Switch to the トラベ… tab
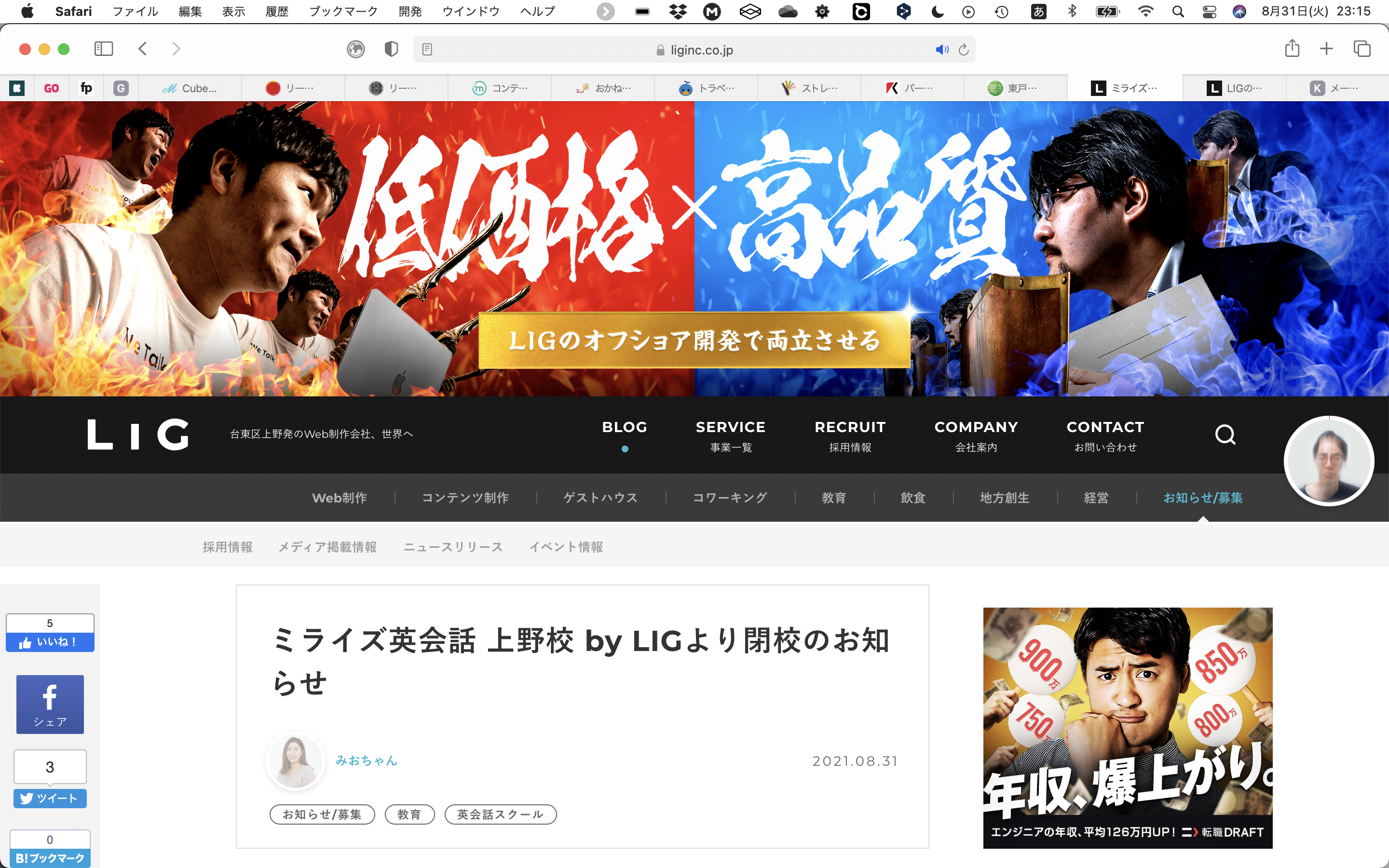Image resolution: width=1389 pixels, height=868 pixels. point(706,88)
